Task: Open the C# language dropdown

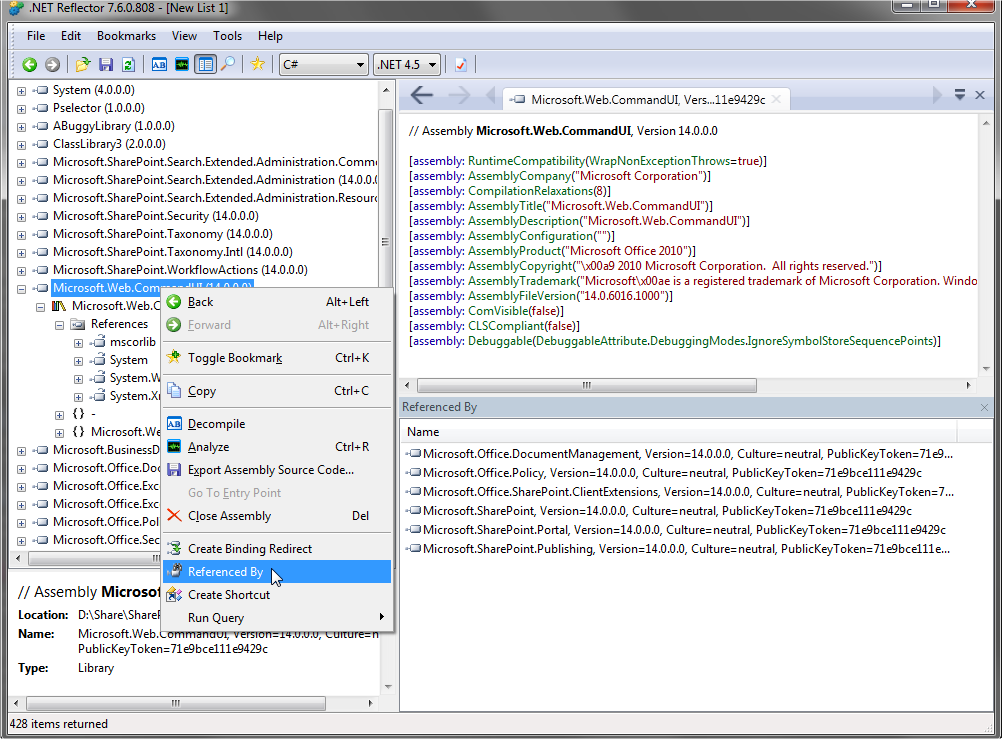Action: click(x=324, y=65)
